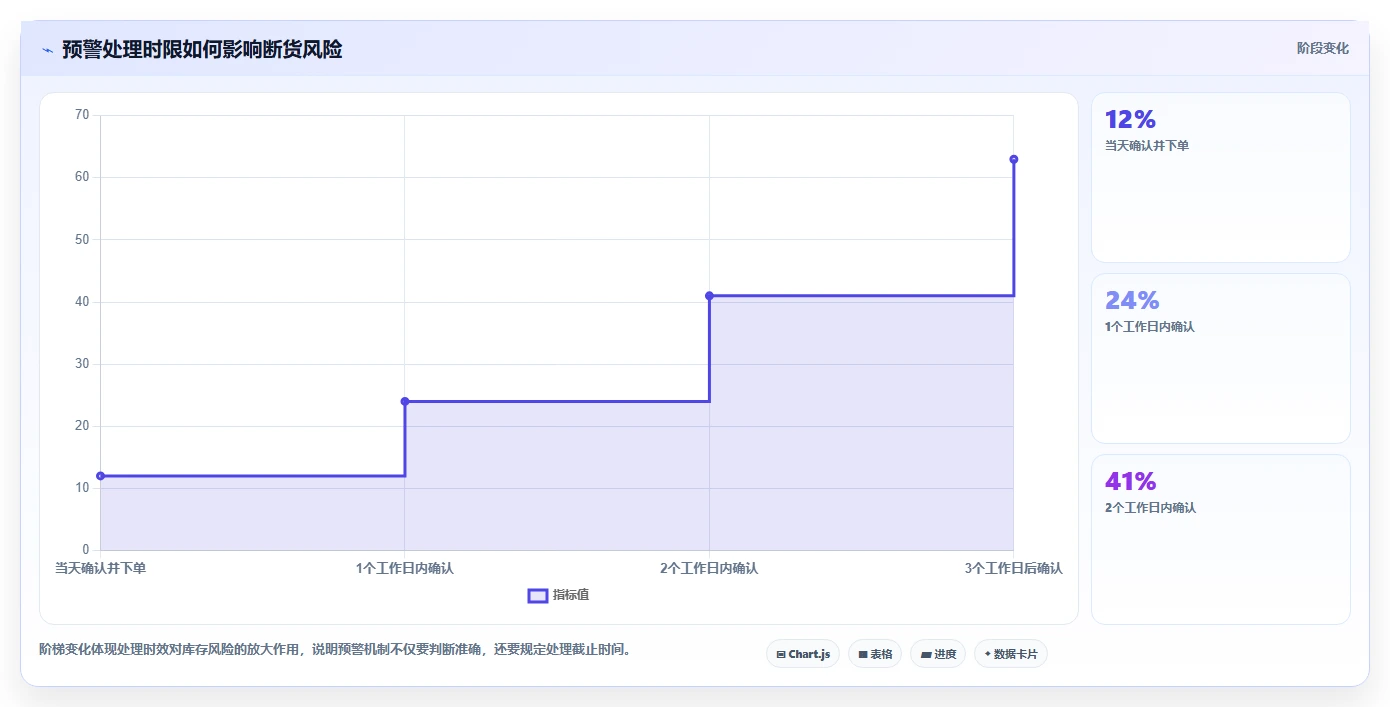
Task: Select the 数据卡片 tag chip
Action: (1011, 654)
